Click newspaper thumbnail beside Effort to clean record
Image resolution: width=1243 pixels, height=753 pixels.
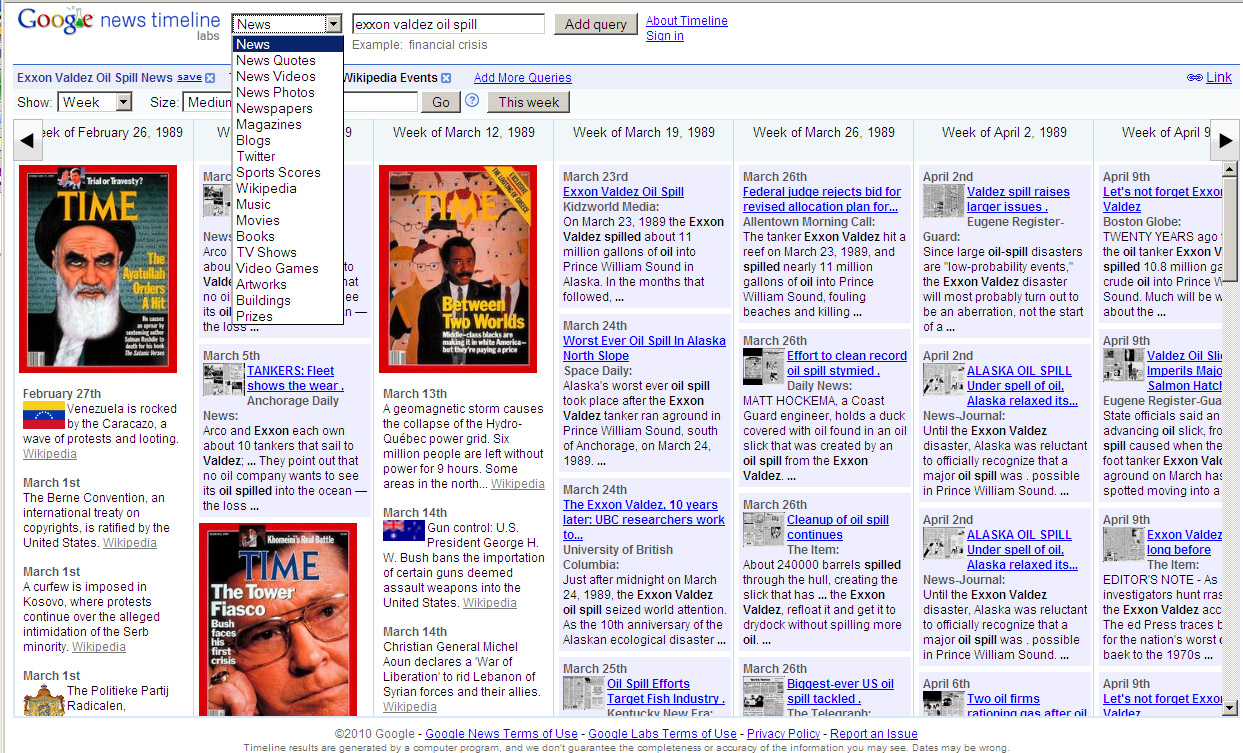[x=763, y=367]
